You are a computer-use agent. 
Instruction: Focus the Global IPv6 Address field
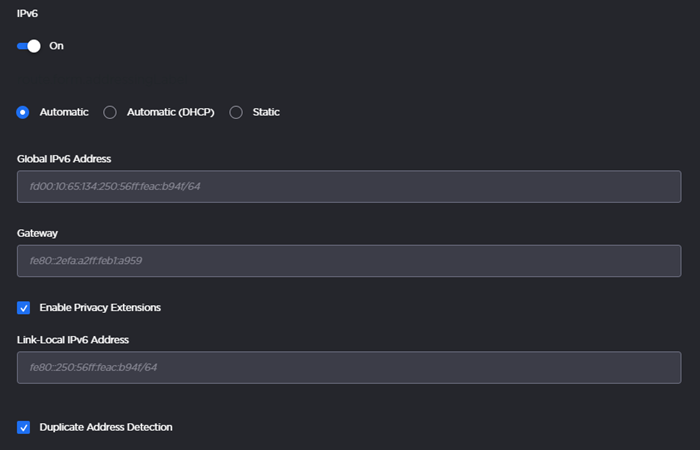click(349, 187)
